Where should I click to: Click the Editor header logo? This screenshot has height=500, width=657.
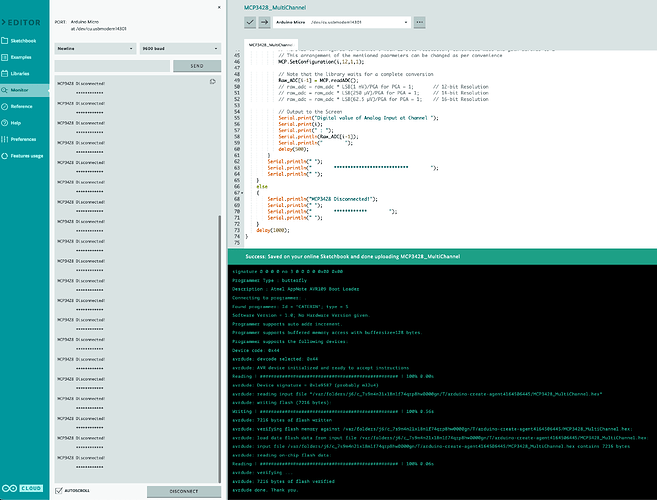click(21, 22)
